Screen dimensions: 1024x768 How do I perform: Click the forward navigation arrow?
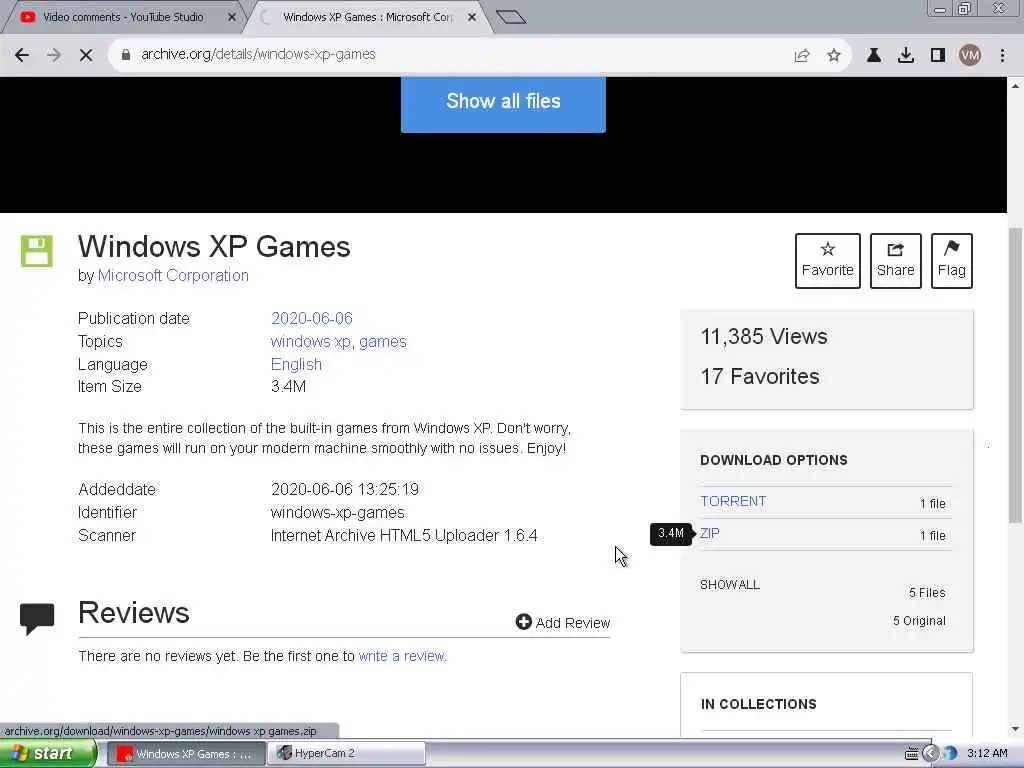54,55
